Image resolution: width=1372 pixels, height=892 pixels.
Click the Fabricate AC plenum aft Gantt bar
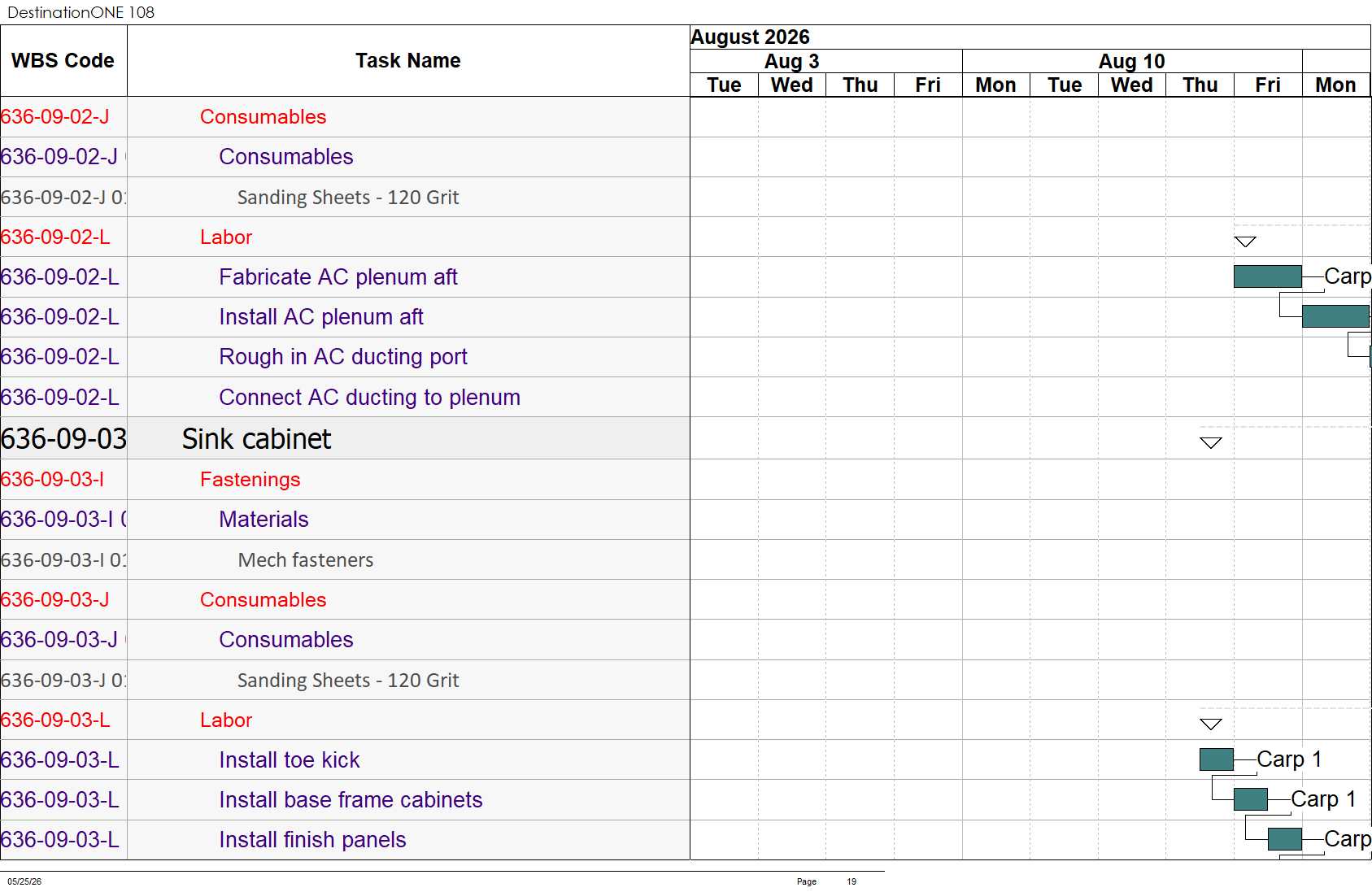click(x=1267, y=276)
